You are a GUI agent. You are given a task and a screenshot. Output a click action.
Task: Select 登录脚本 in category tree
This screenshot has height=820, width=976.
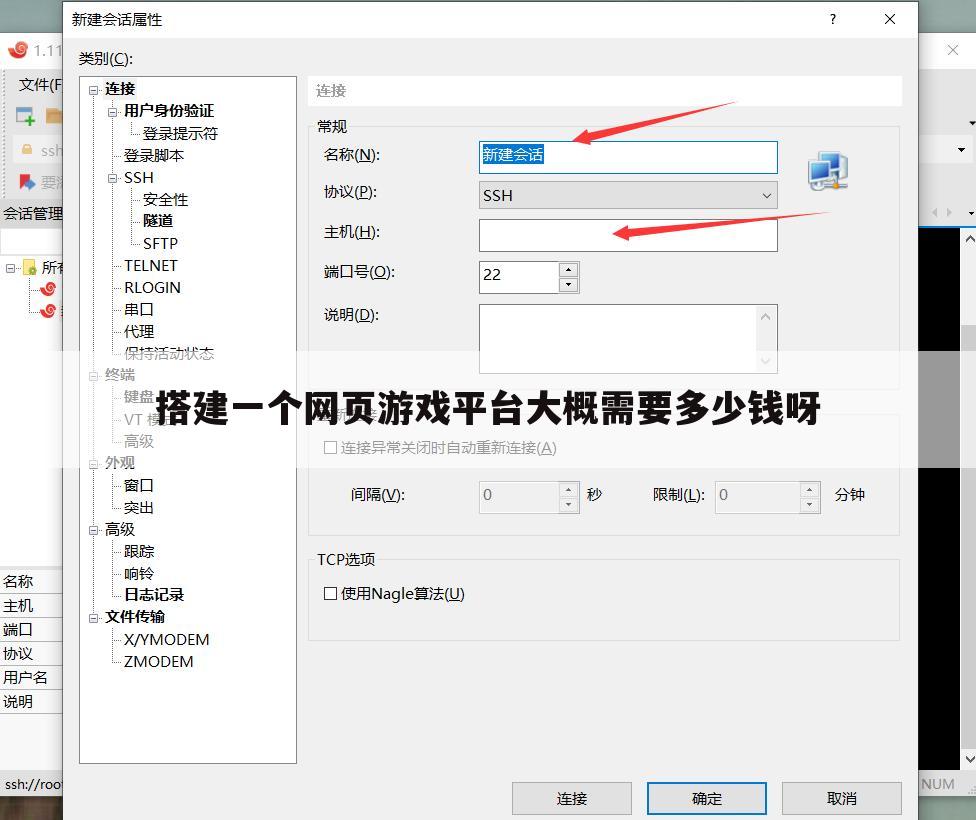(x=154, y=156)
